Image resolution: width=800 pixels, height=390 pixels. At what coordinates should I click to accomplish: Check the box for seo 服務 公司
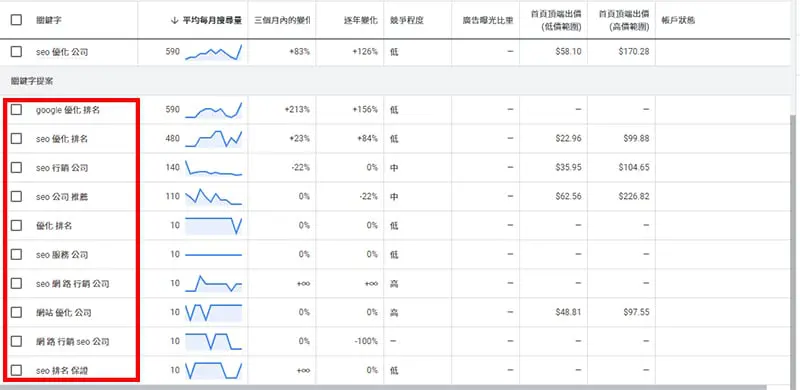click(x=16, y=254)
